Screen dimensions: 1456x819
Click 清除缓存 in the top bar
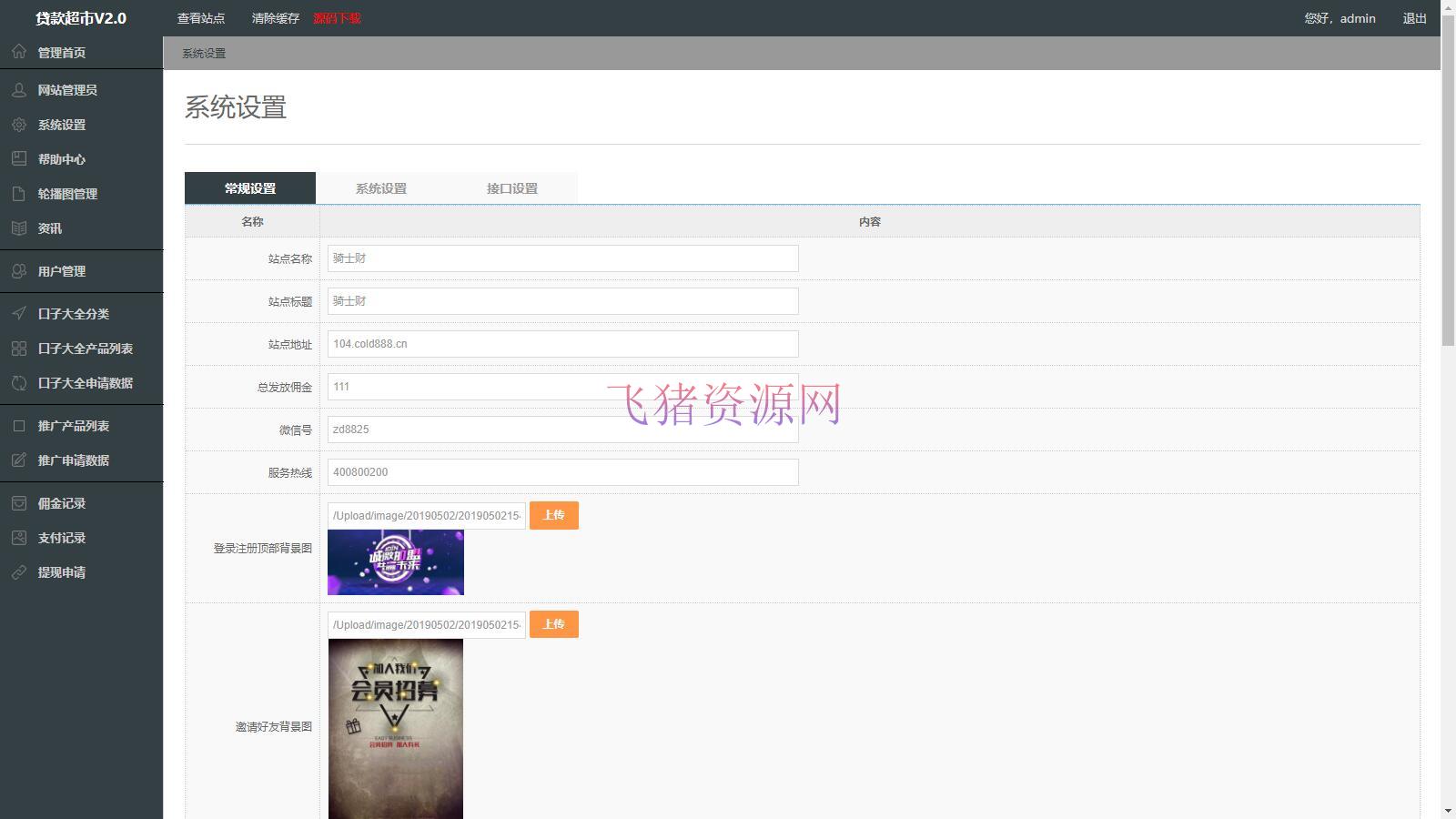click(x=275, y=17)
